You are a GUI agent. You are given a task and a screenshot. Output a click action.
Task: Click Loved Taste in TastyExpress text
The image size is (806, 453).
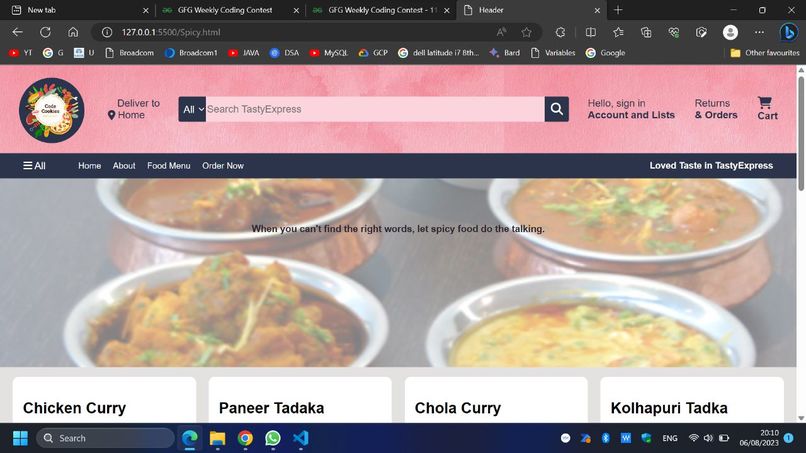coord(711,166)
